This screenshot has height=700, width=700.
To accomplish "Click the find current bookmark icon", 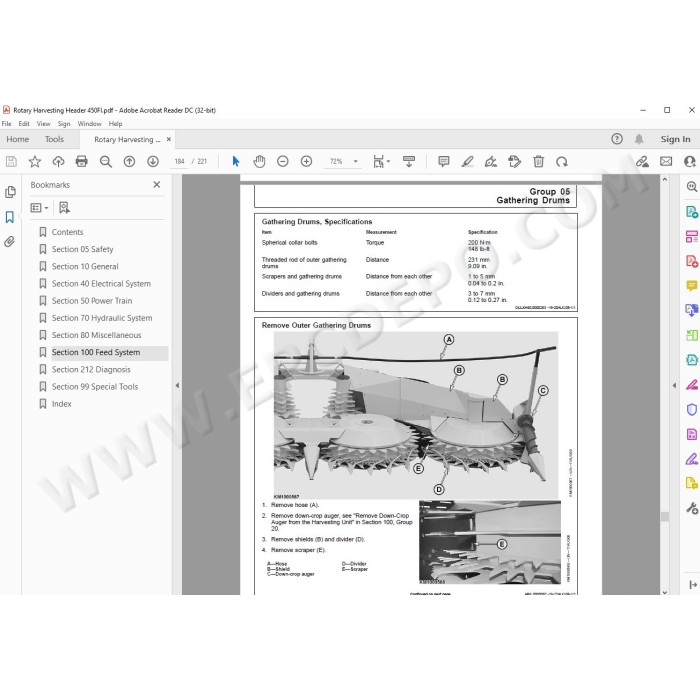I will (x=64, y=208).
